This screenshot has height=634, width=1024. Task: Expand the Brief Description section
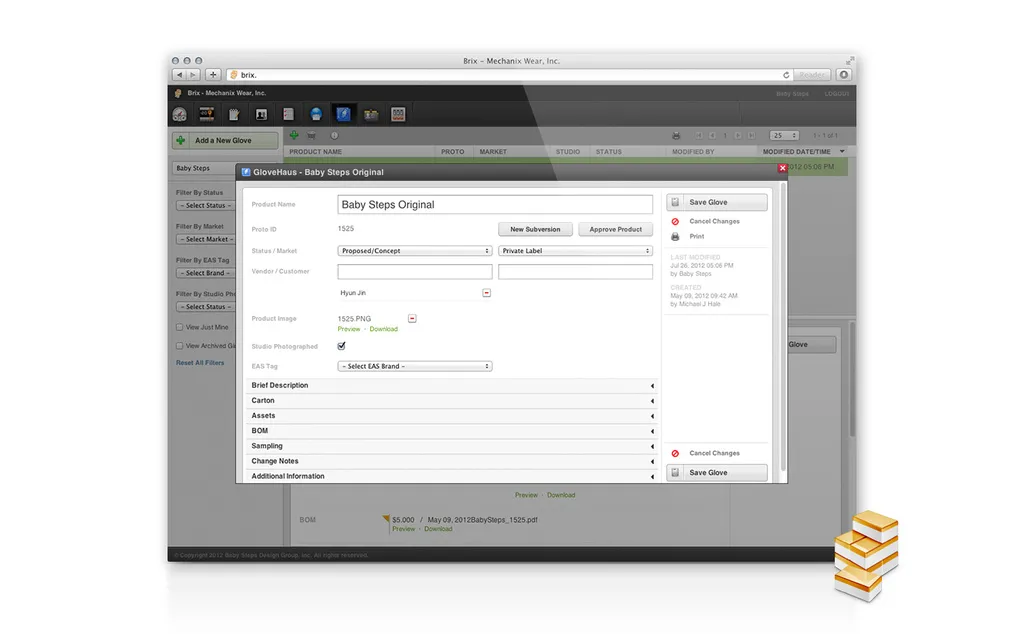[451, 385]
